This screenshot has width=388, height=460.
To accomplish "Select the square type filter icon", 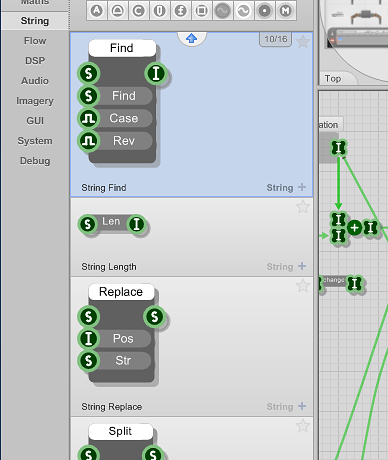I will click(202, 11).
